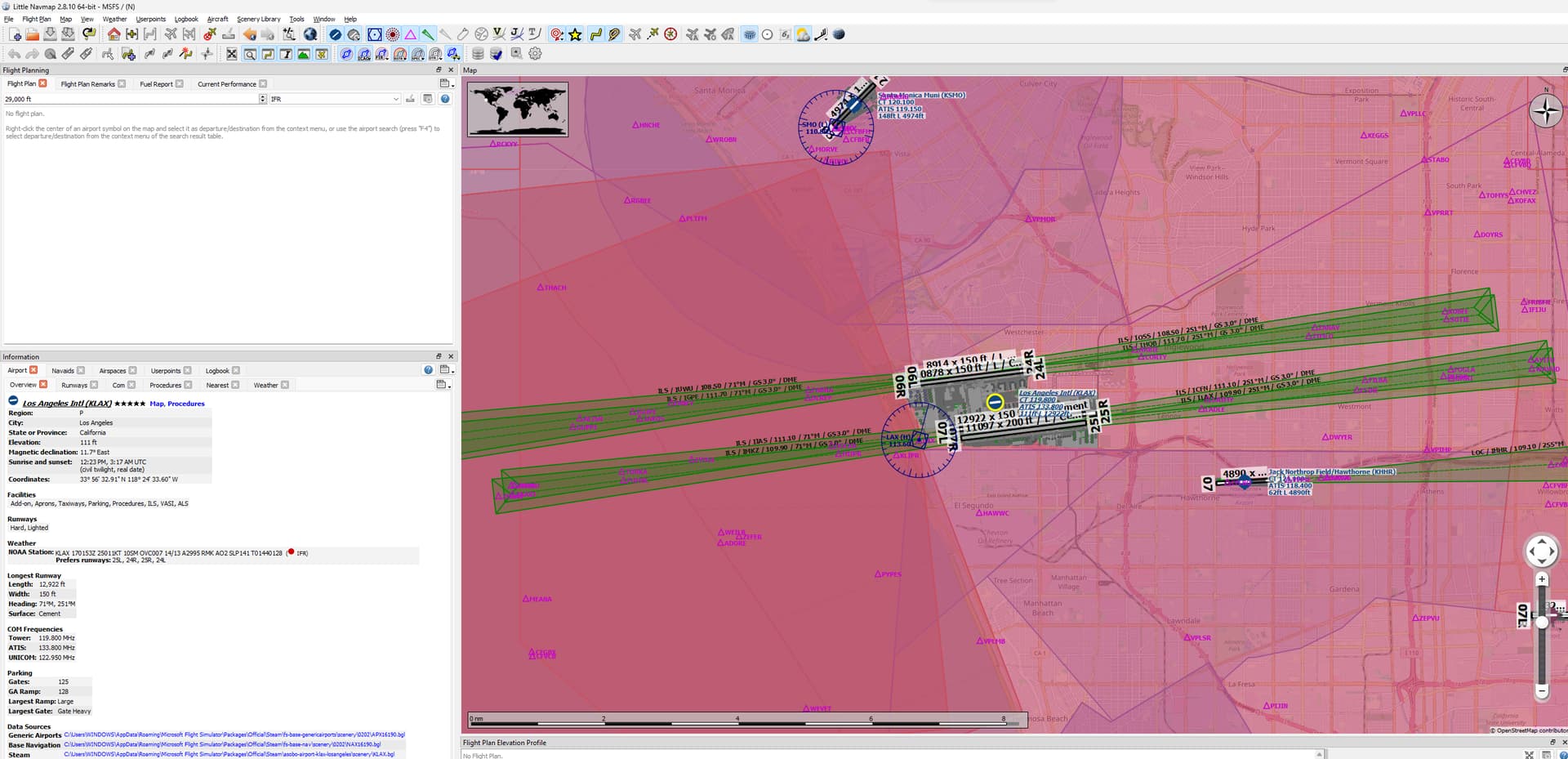Screen dimensions: 1568x759
Task: Close the Fuel Report tab with its X
Action: pos(180,84)
